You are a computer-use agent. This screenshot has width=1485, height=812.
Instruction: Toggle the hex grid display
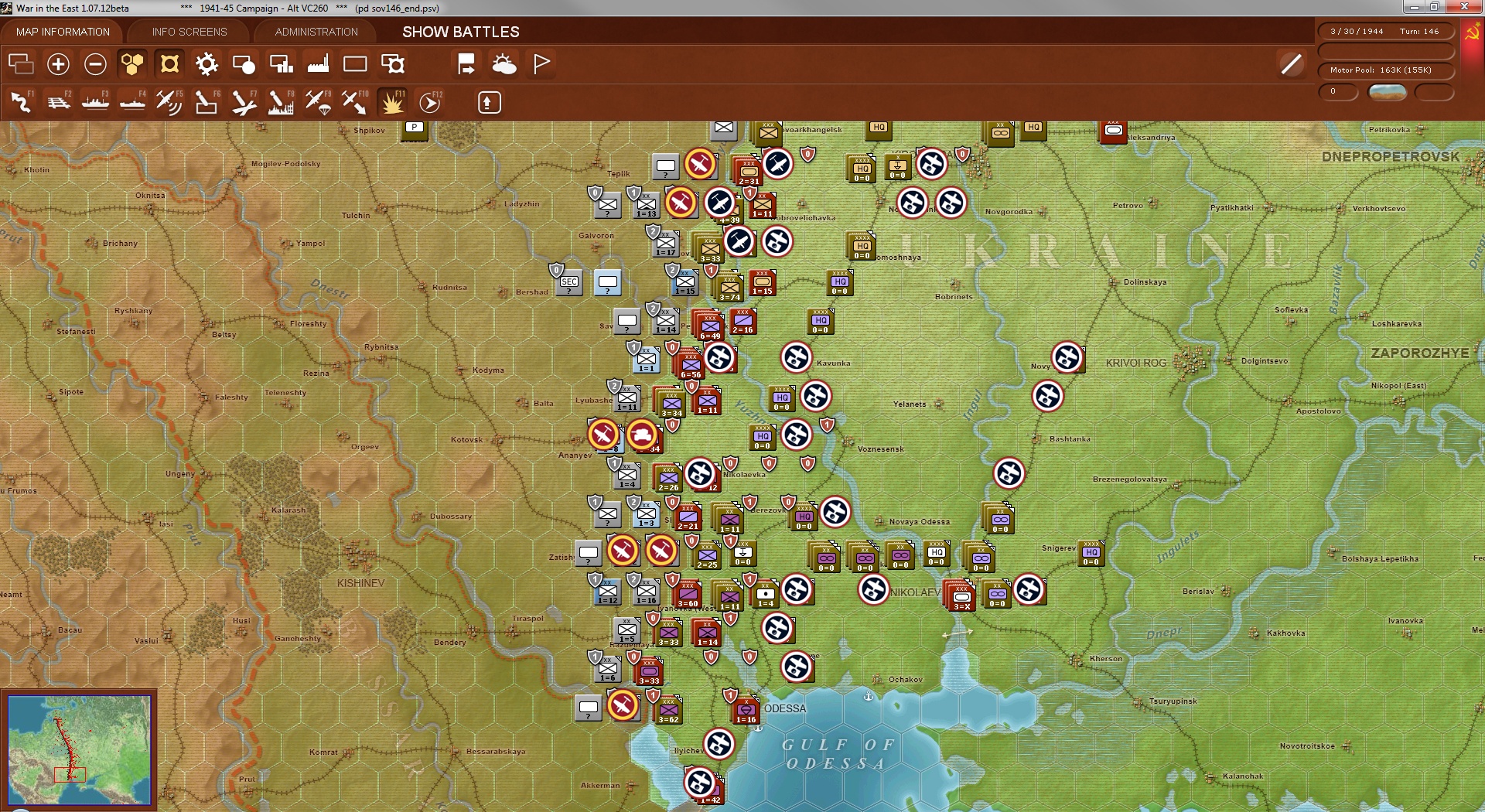point(132,63)
